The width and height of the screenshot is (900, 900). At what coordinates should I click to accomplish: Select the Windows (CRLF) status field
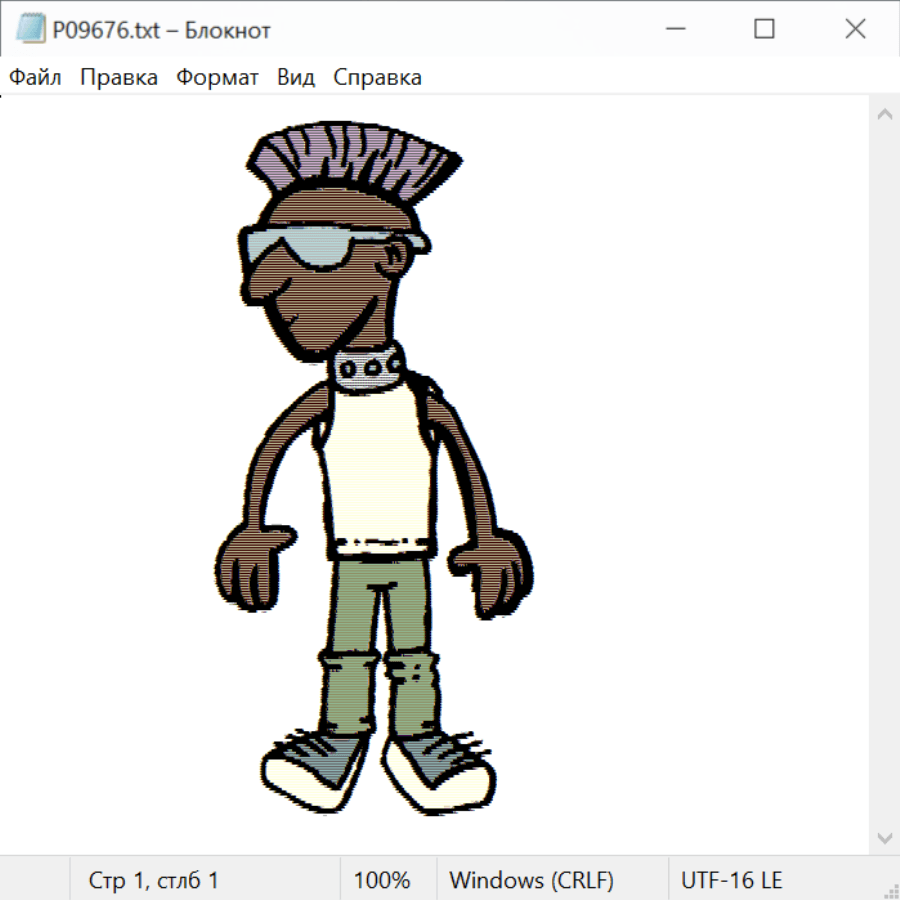click(x=531, y=880)
